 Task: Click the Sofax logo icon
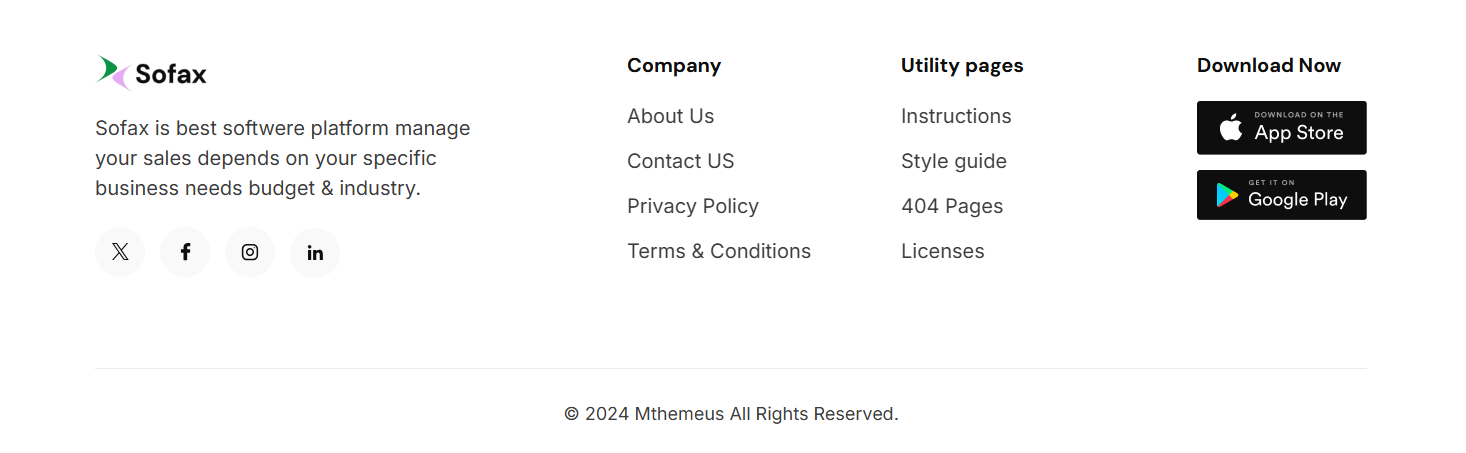point(113,73)
